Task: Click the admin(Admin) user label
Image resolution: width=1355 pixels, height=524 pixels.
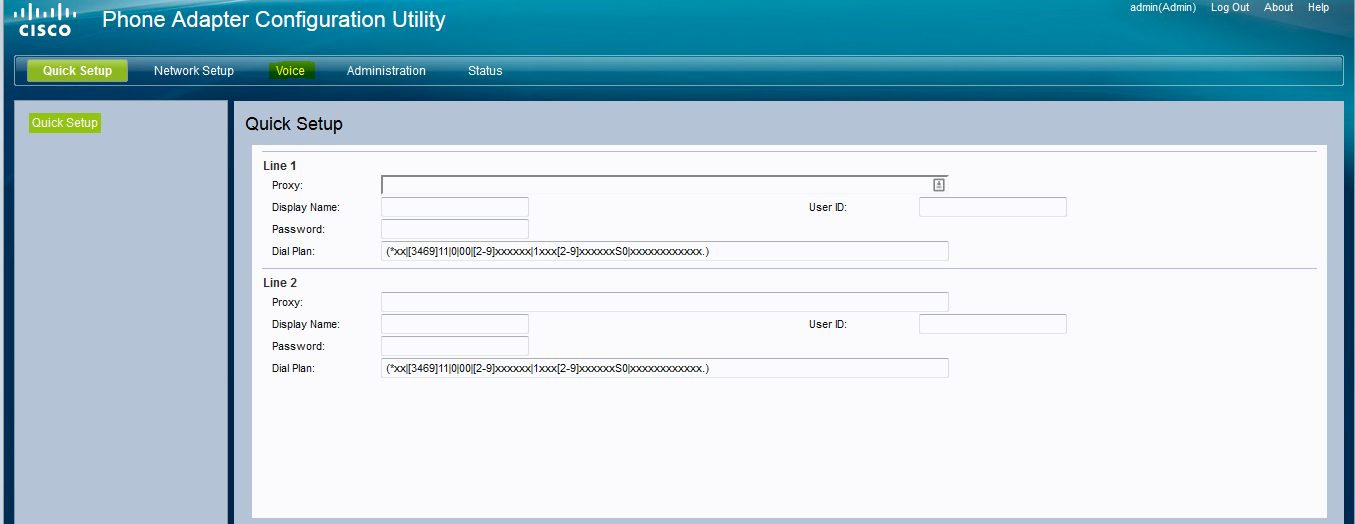Action: point(1163,7)
